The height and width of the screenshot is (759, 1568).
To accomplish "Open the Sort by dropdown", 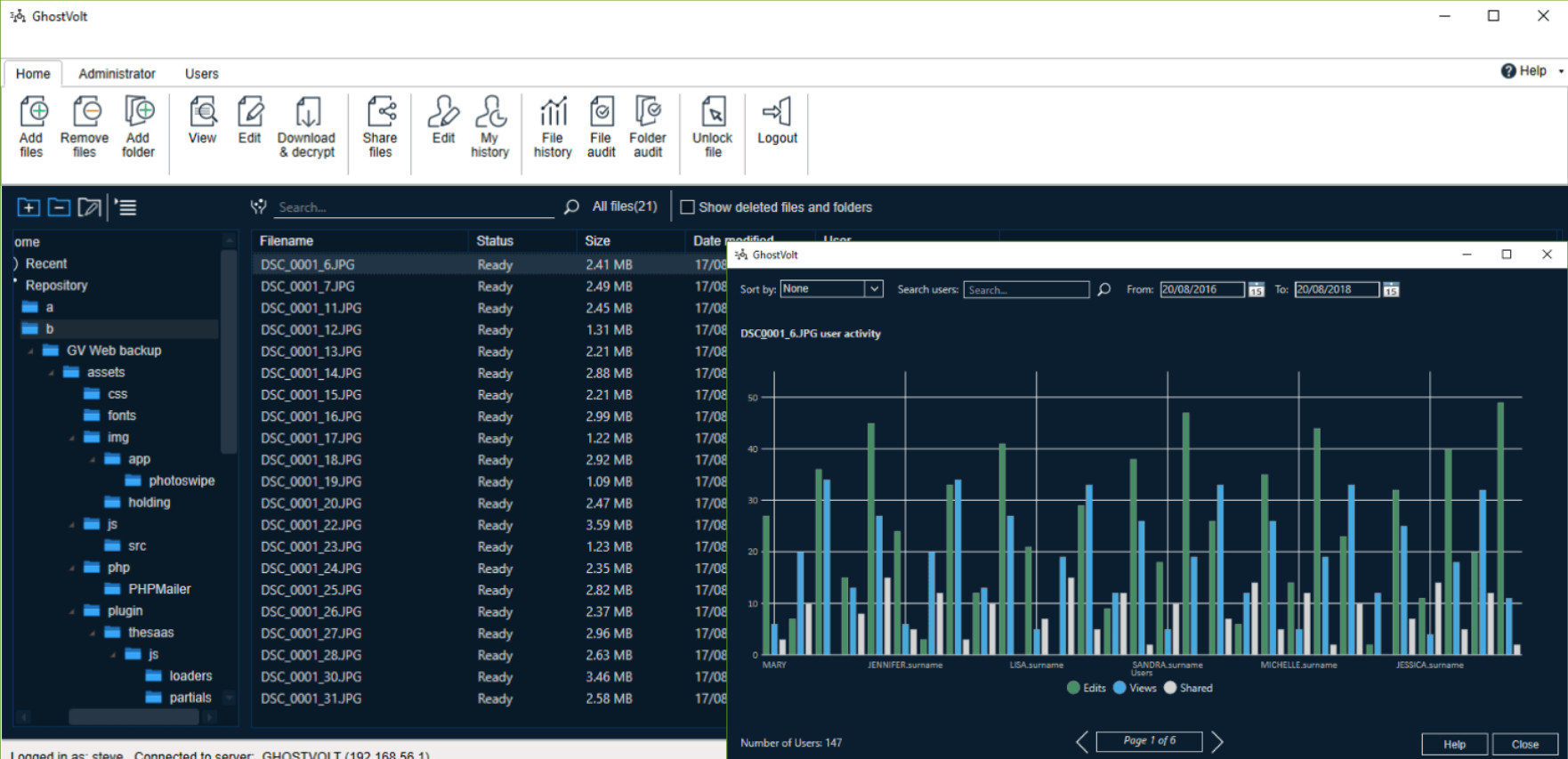I will pos(874,289).
